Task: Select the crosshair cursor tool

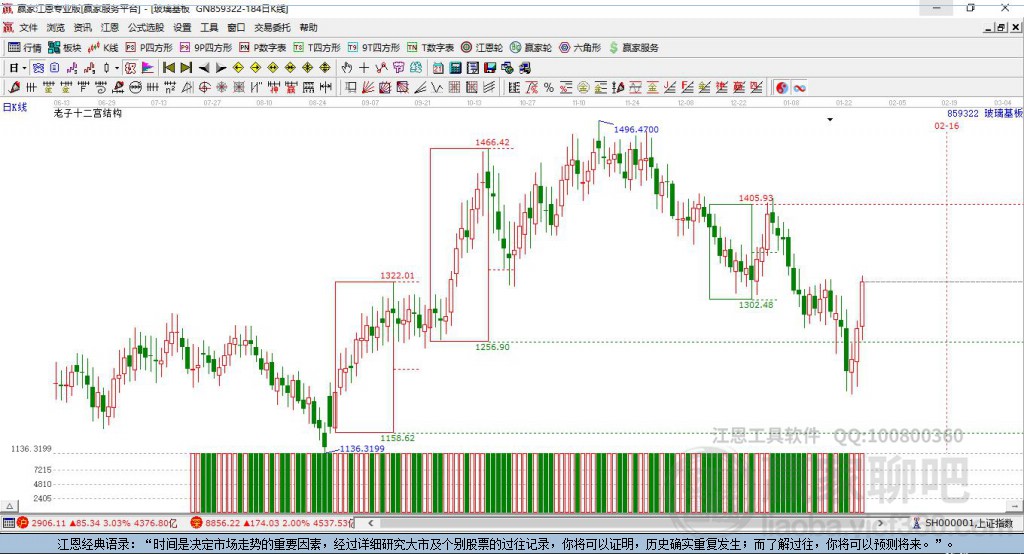Action: (x=364, y=68)
